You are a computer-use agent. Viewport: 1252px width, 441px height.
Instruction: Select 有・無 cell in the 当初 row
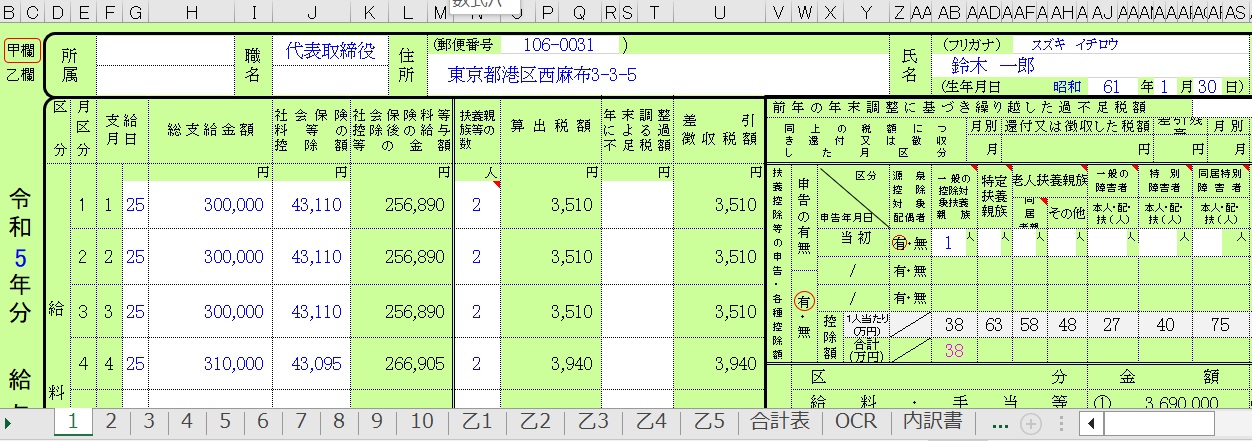(909, 241)
